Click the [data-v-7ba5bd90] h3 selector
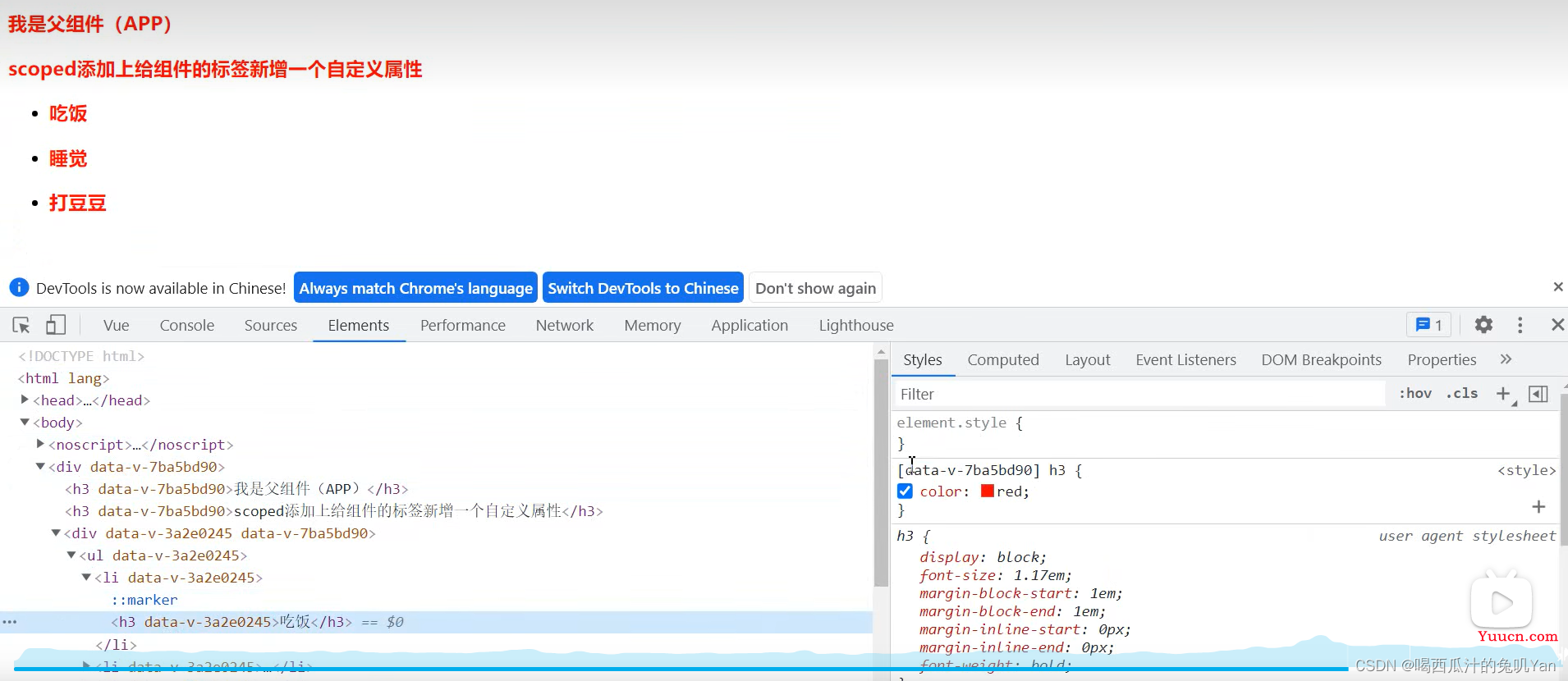Viewport: 1568px width, 681px height. pos(981,470)
